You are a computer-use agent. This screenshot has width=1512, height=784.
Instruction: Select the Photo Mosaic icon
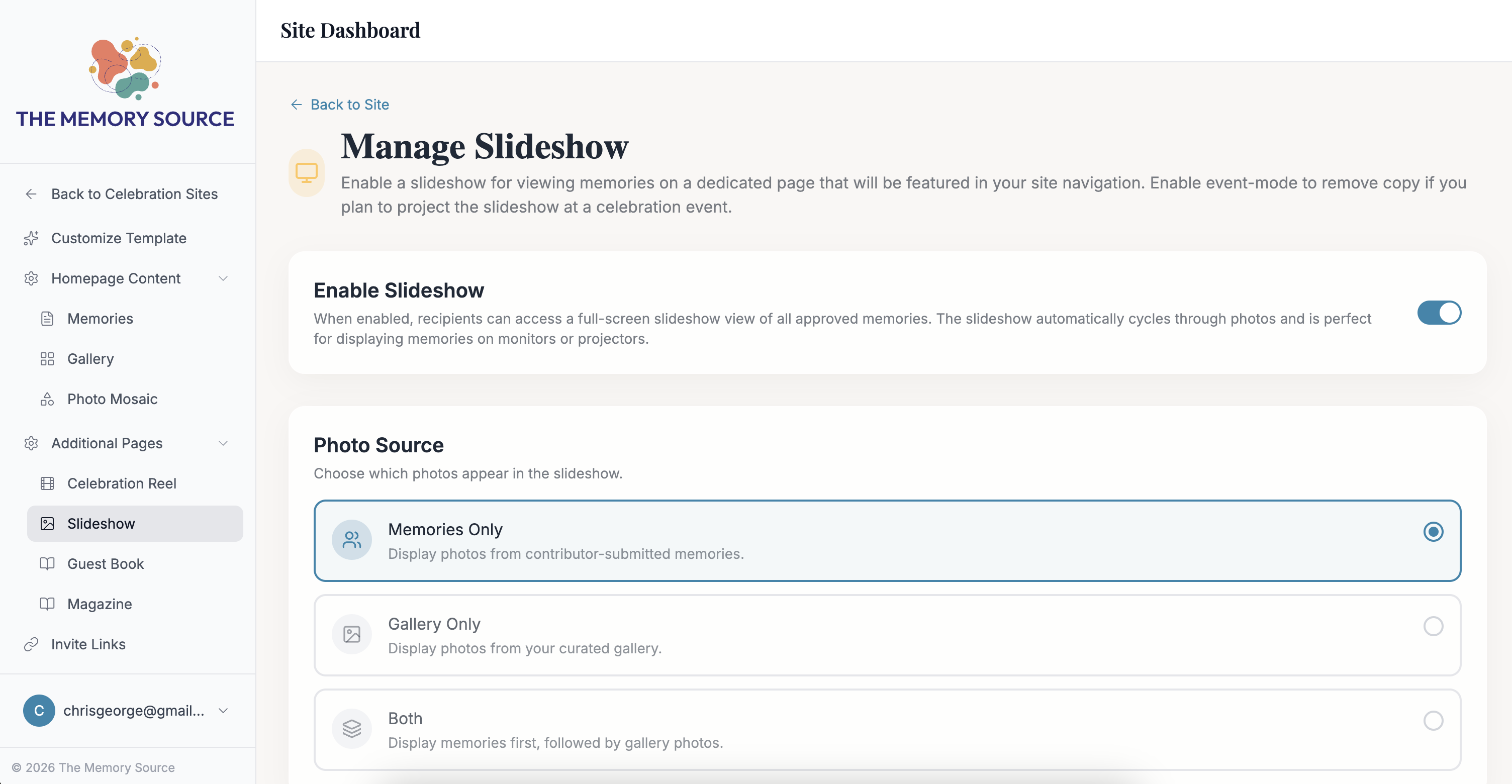48,399
